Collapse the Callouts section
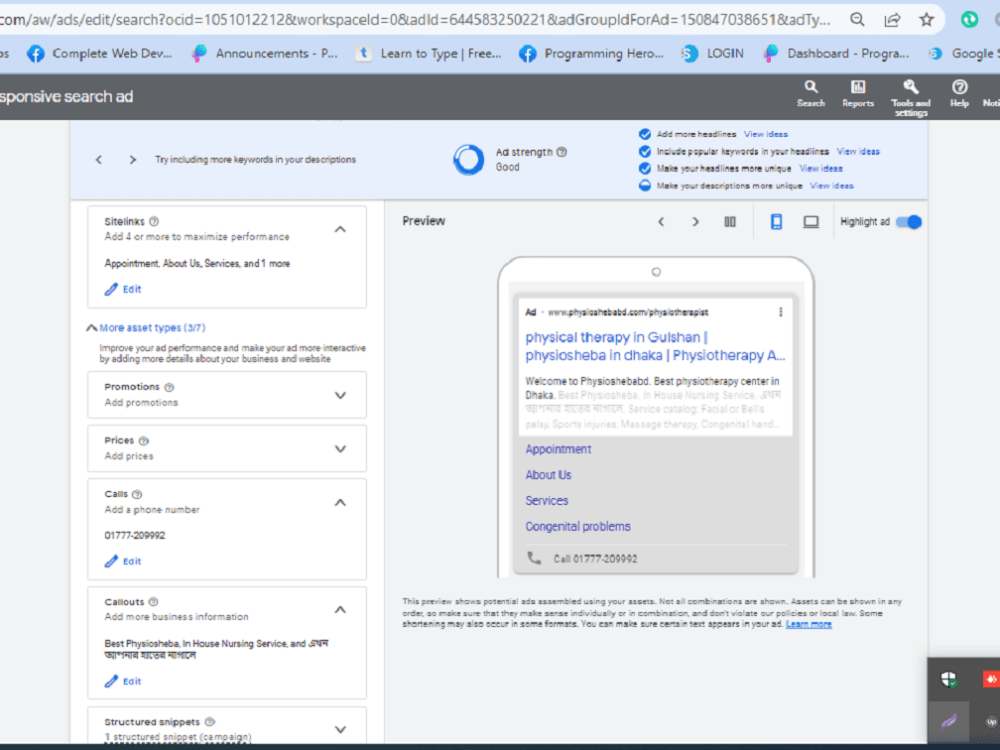 point(341,609)
